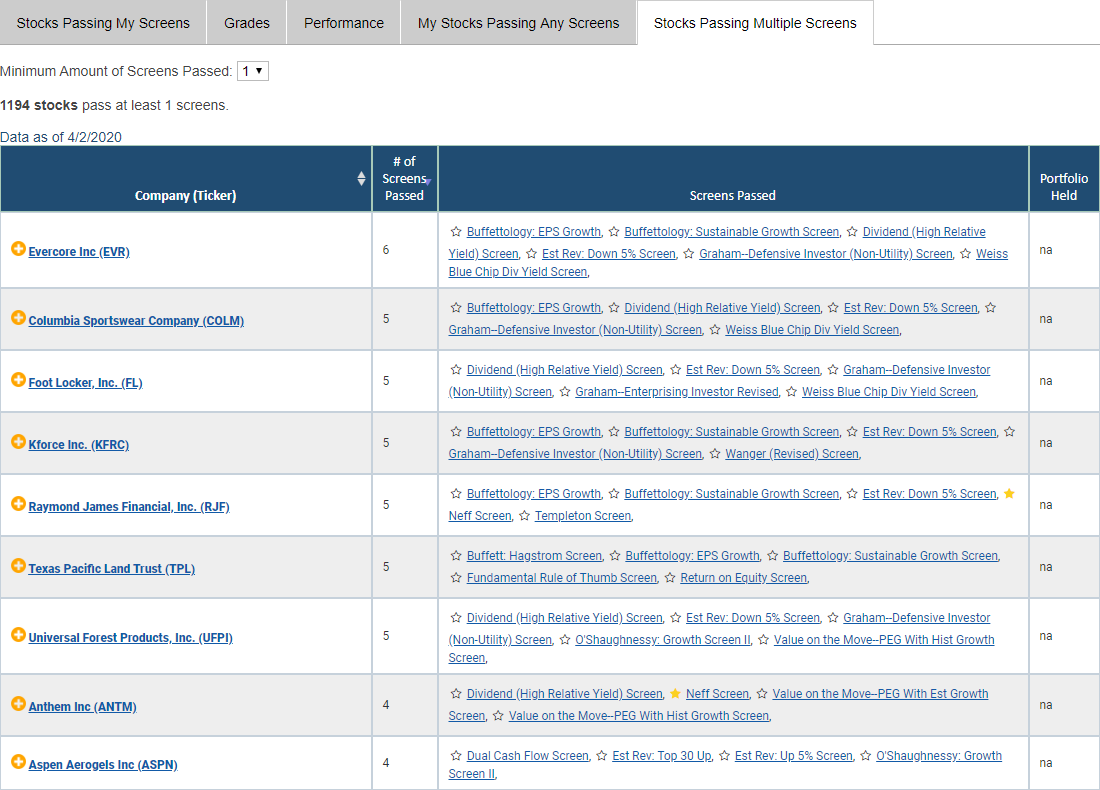Switch to Stocks Passing My Screens tab
The height and width of the screenshot is (790, 1100).
pyautogui.click(x=103, y=23)
